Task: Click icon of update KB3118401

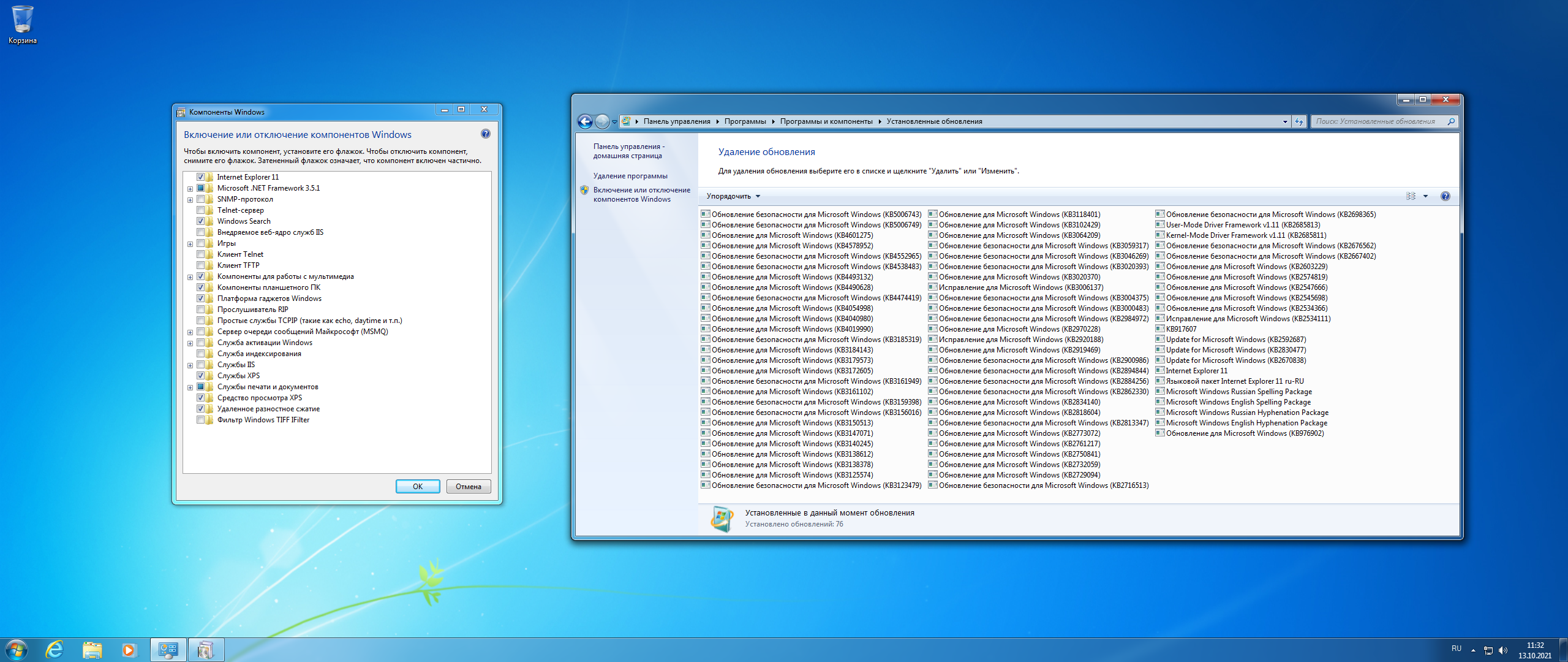Action: click(933, 214)
